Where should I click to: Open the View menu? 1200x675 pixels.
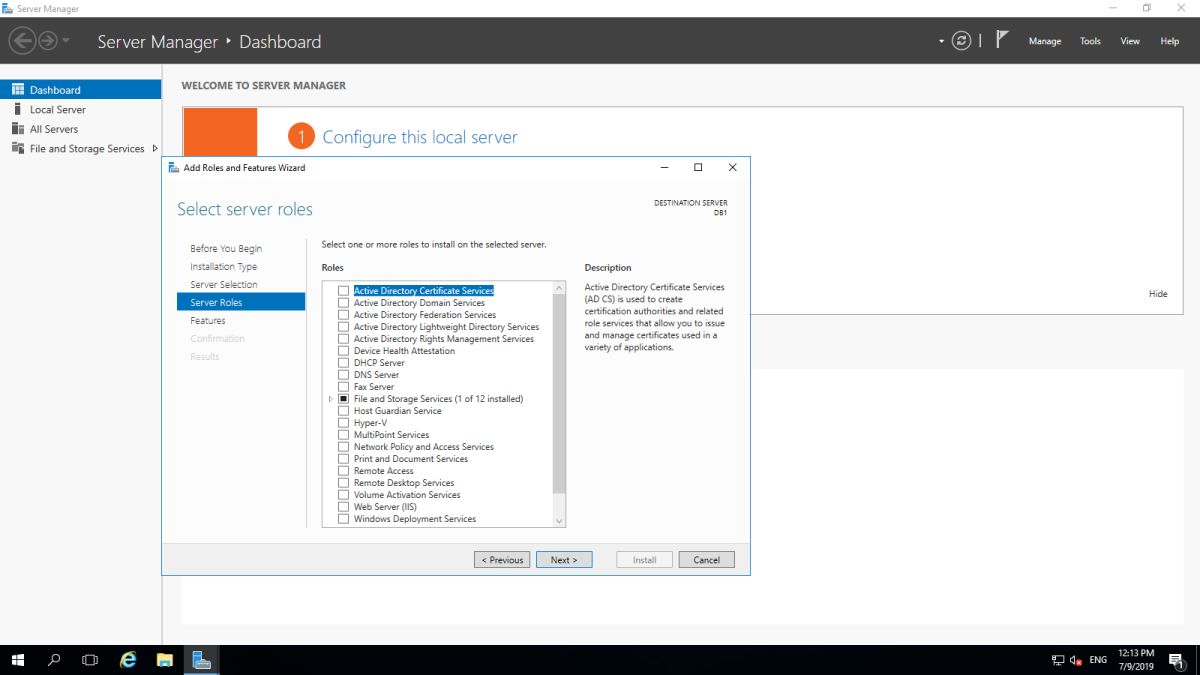click(1130, 41)
